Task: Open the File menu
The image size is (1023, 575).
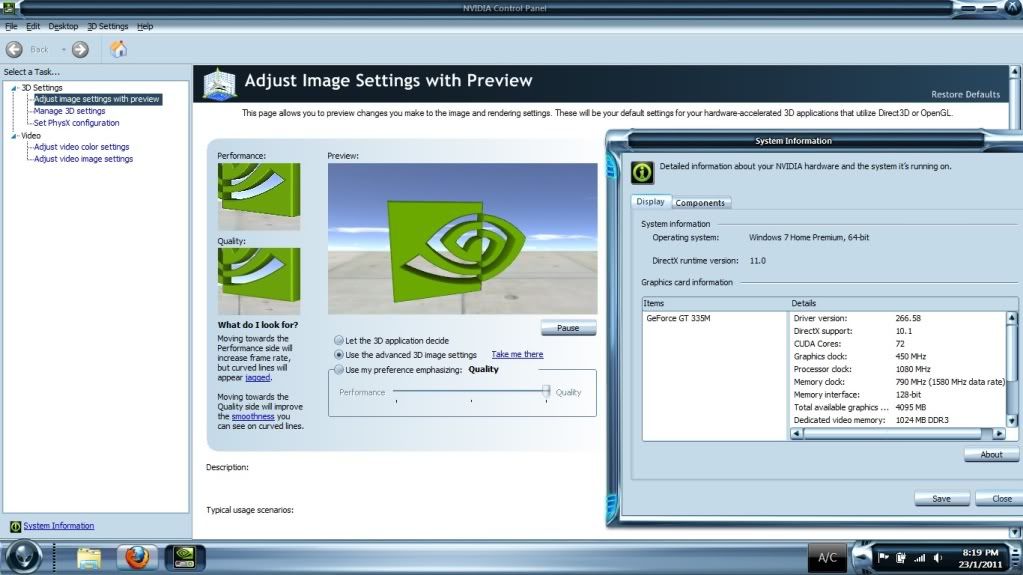Action: tap(11, 26)
